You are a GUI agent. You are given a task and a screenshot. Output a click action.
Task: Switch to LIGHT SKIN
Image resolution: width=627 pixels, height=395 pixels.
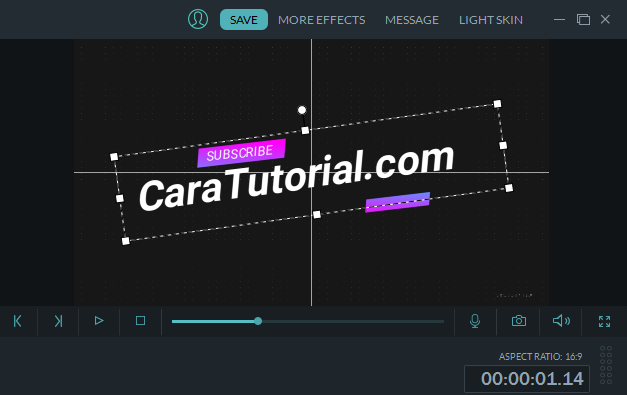tap(491, 20)
